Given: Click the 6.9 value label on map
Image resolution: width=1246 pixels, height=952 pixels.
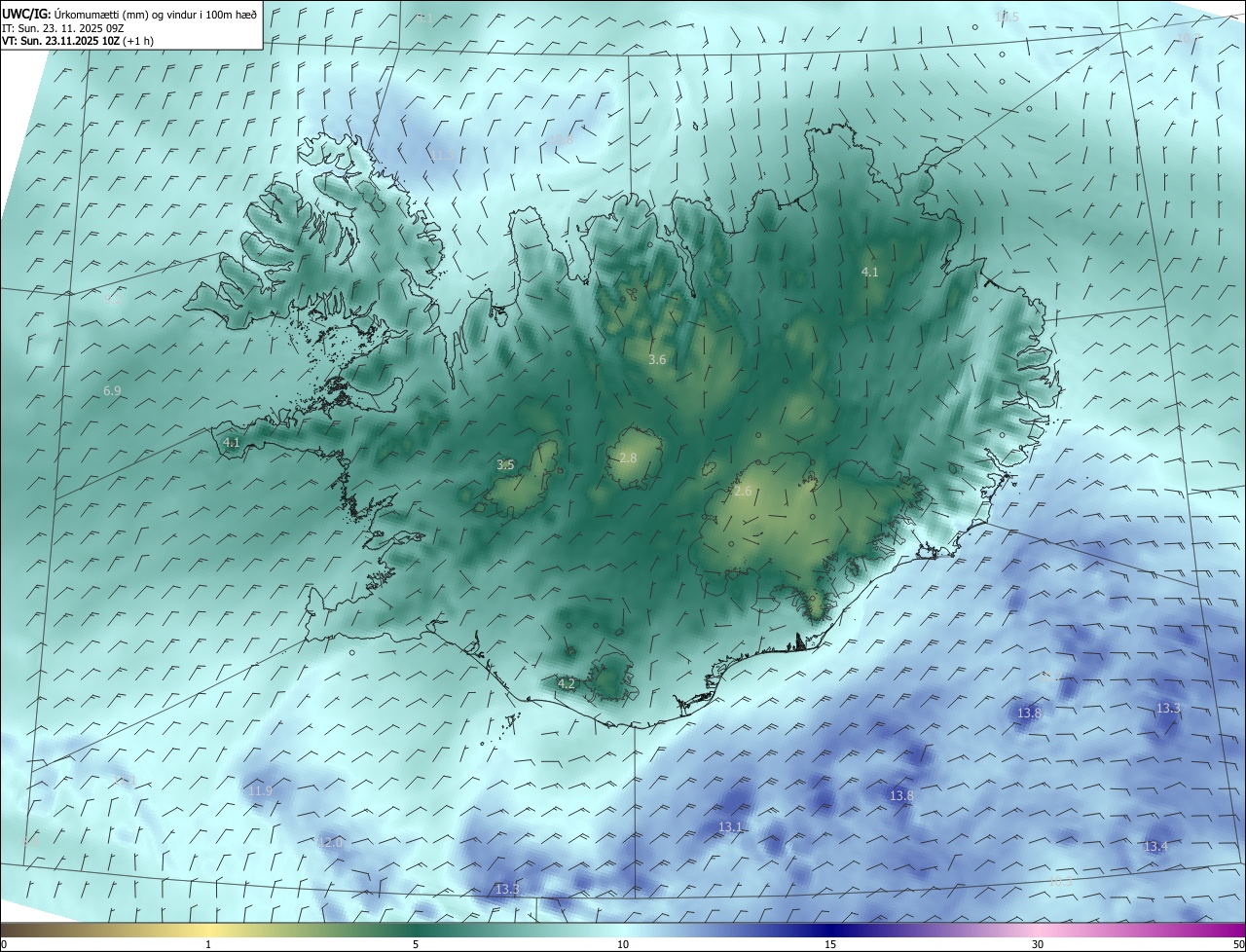Looking at the screenshot, I should click(112, 390).
